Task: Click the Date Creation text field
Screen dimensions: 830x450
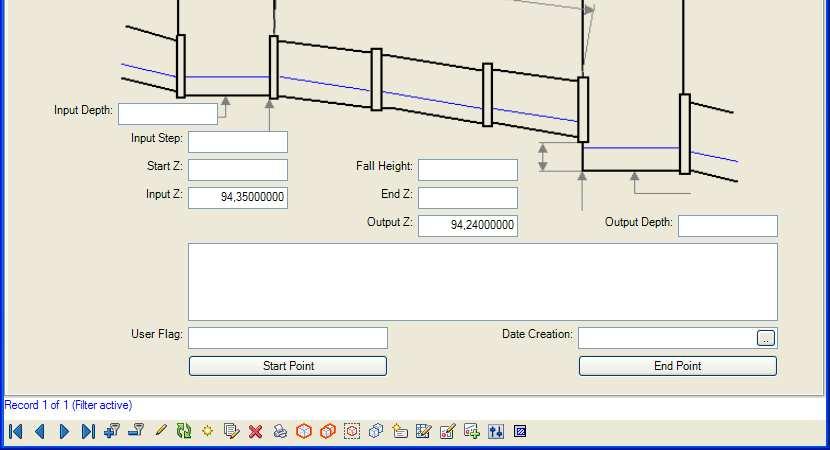Action: 667,338
